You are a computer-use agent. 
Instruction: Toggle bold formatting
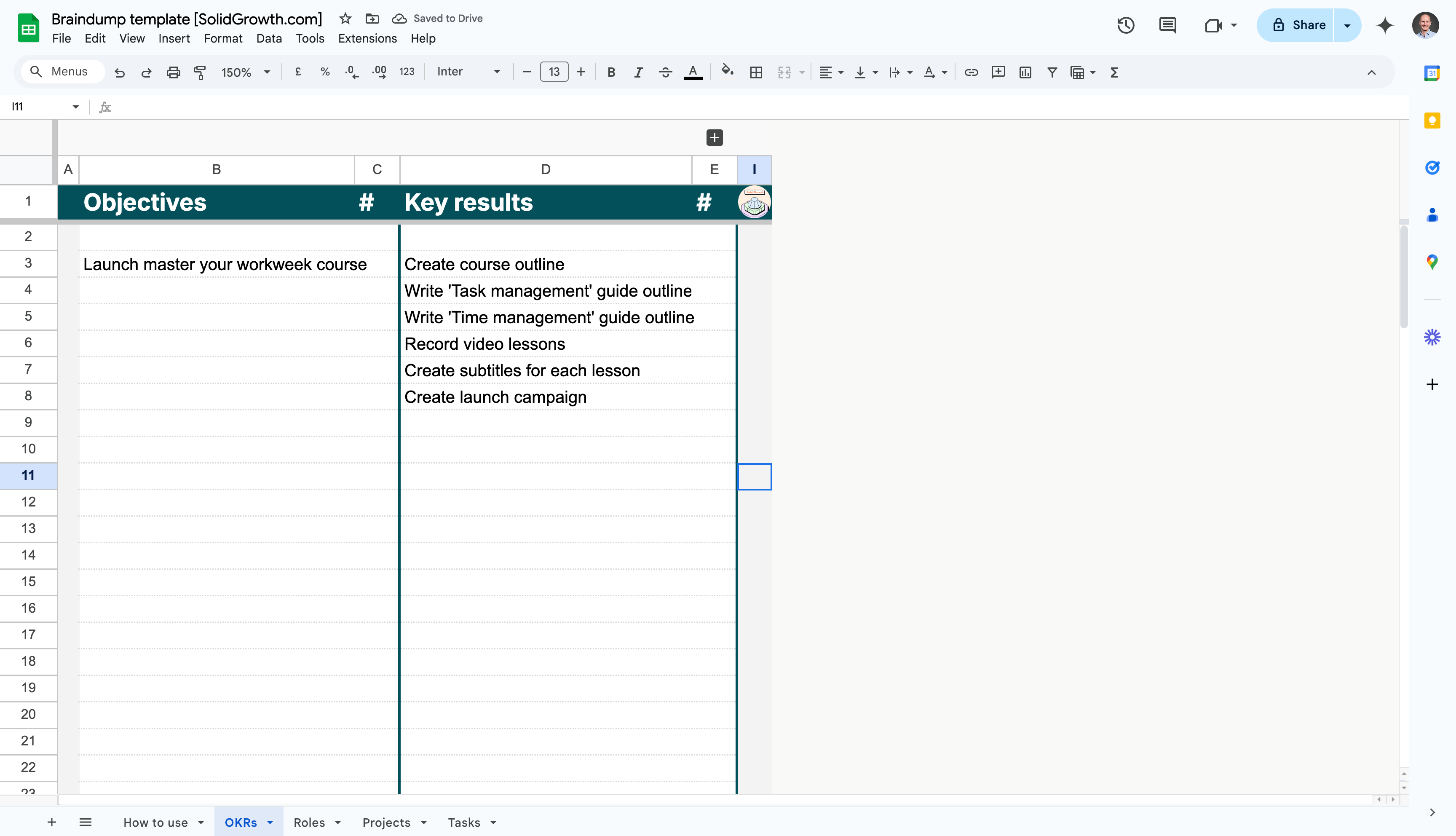611,72
